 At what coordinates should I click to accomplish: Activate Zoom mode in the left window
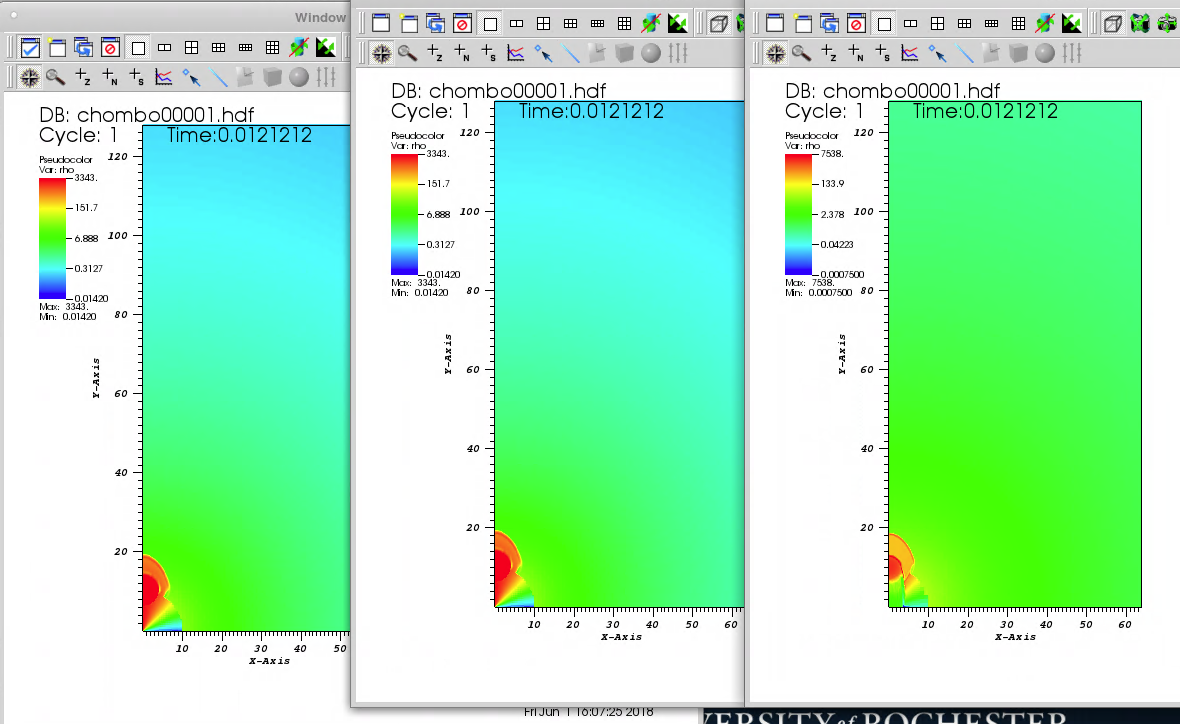pyautogui.click(x=55, y=77)
